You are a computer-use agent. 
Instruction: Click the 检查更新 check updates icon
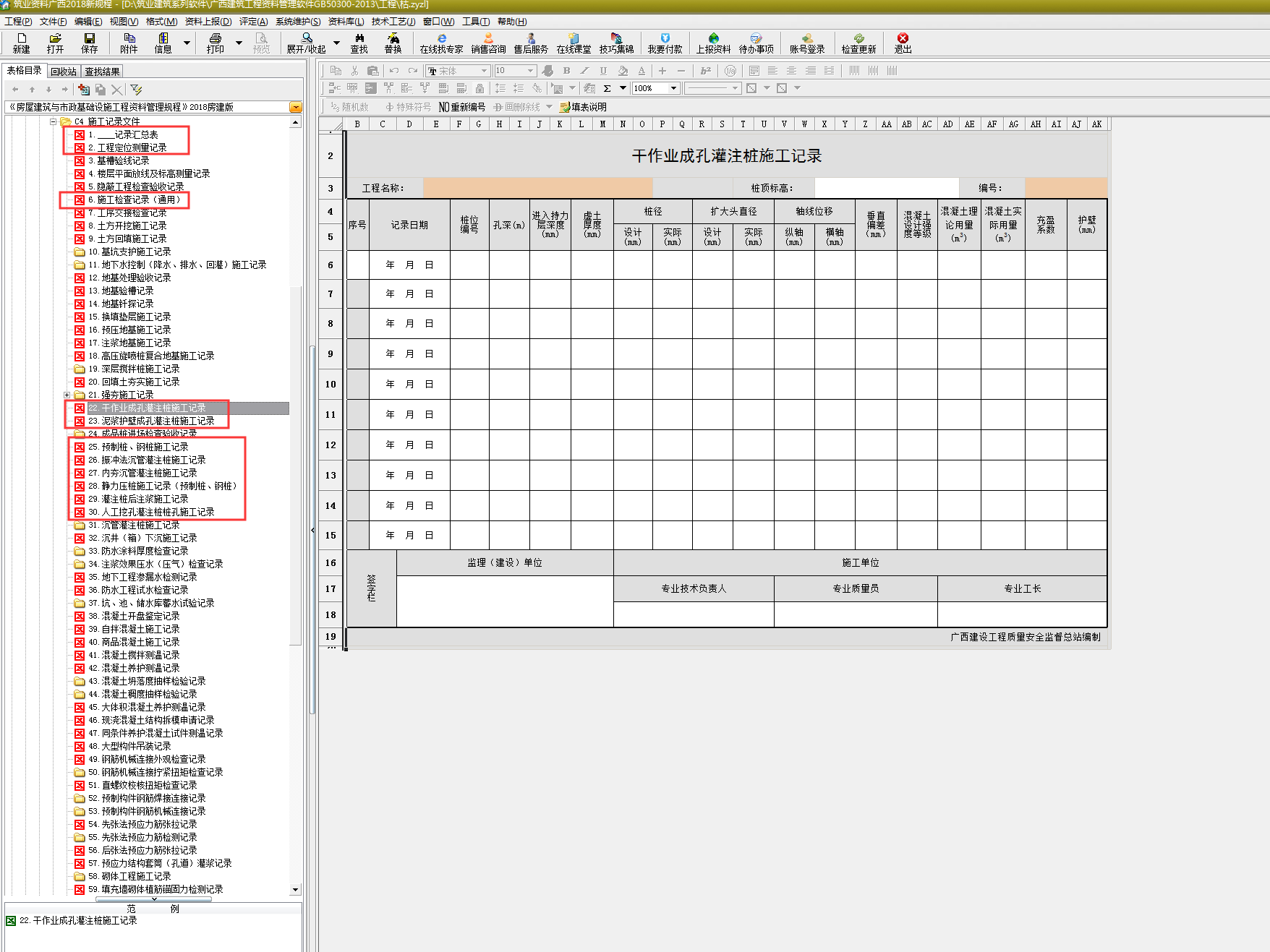pyautogui.click(x=858, y=43)
